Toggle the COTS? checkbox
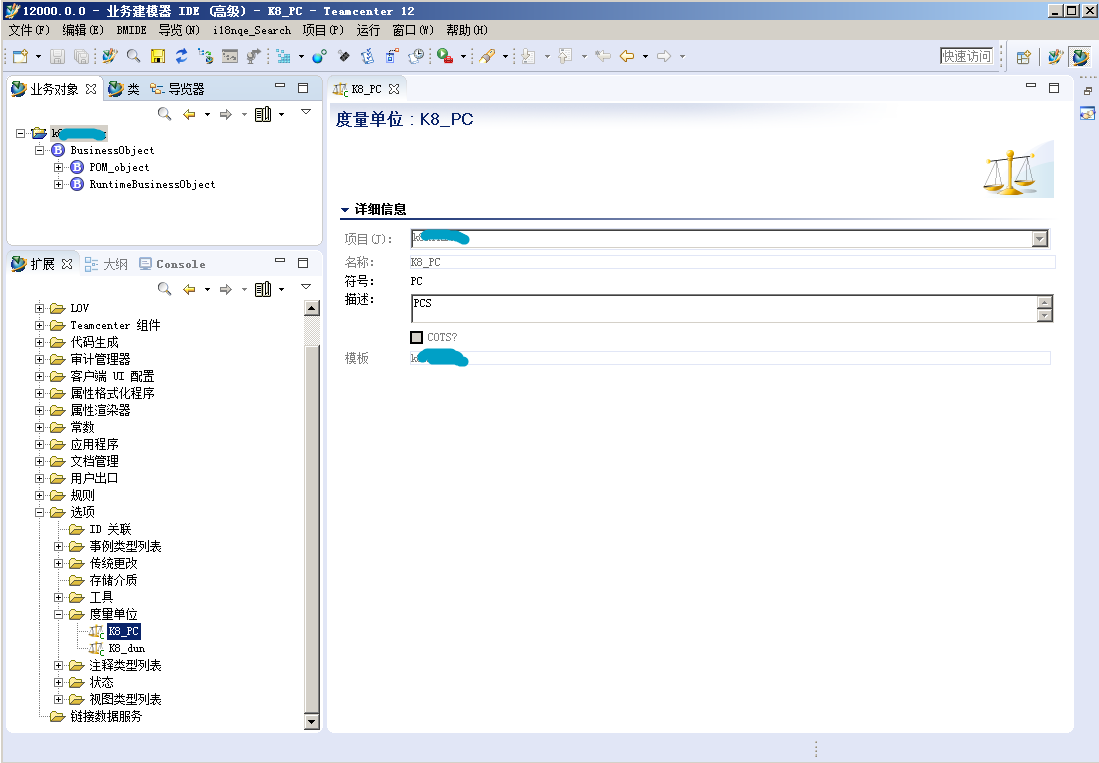 click(416, 337)
